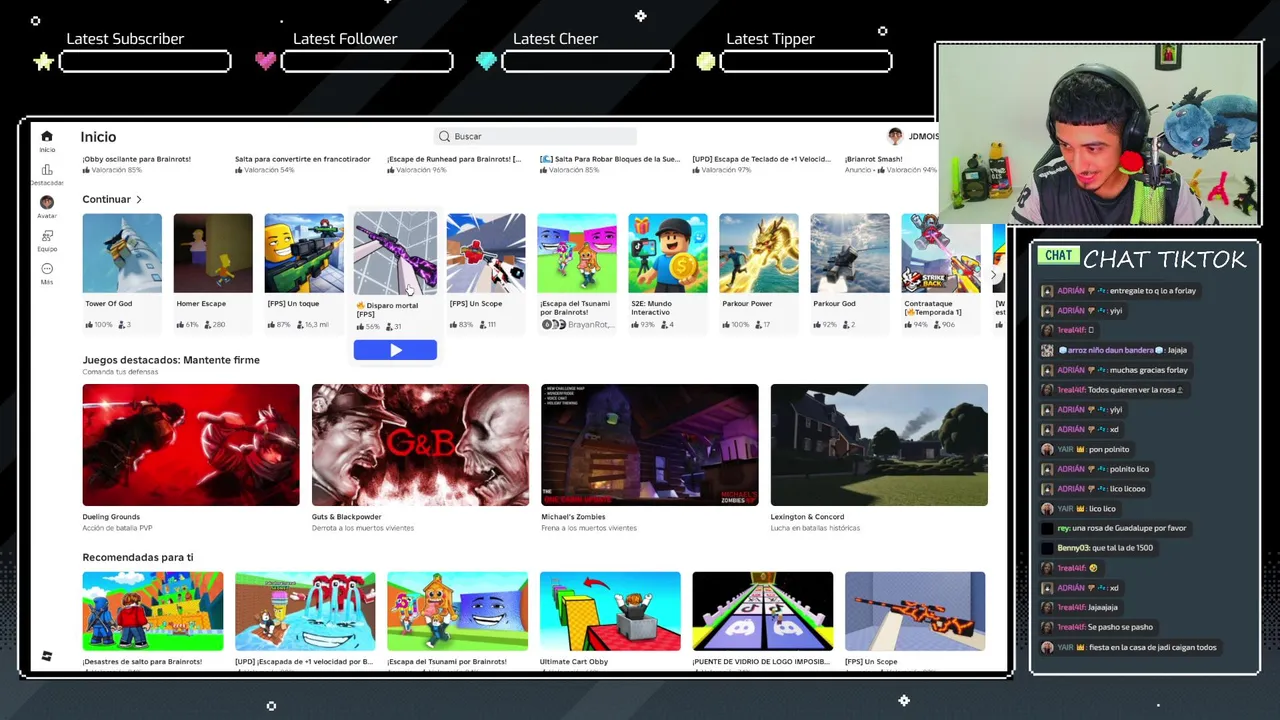1280x720 pixels.
Task: Click chat message 'una rosa de Guadalupe por favor'
Action: (x=1128, y=528)
